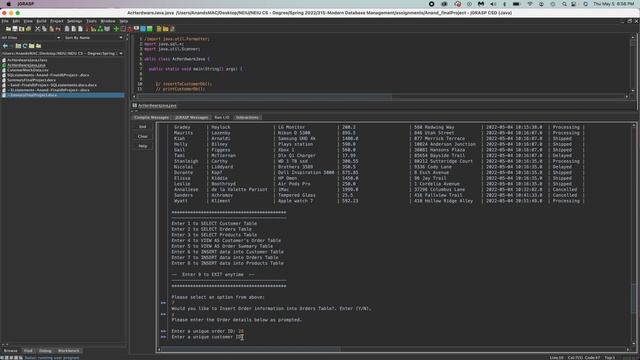
Task: Click the new folder icon in browser
Action: [x=31, y=46]
